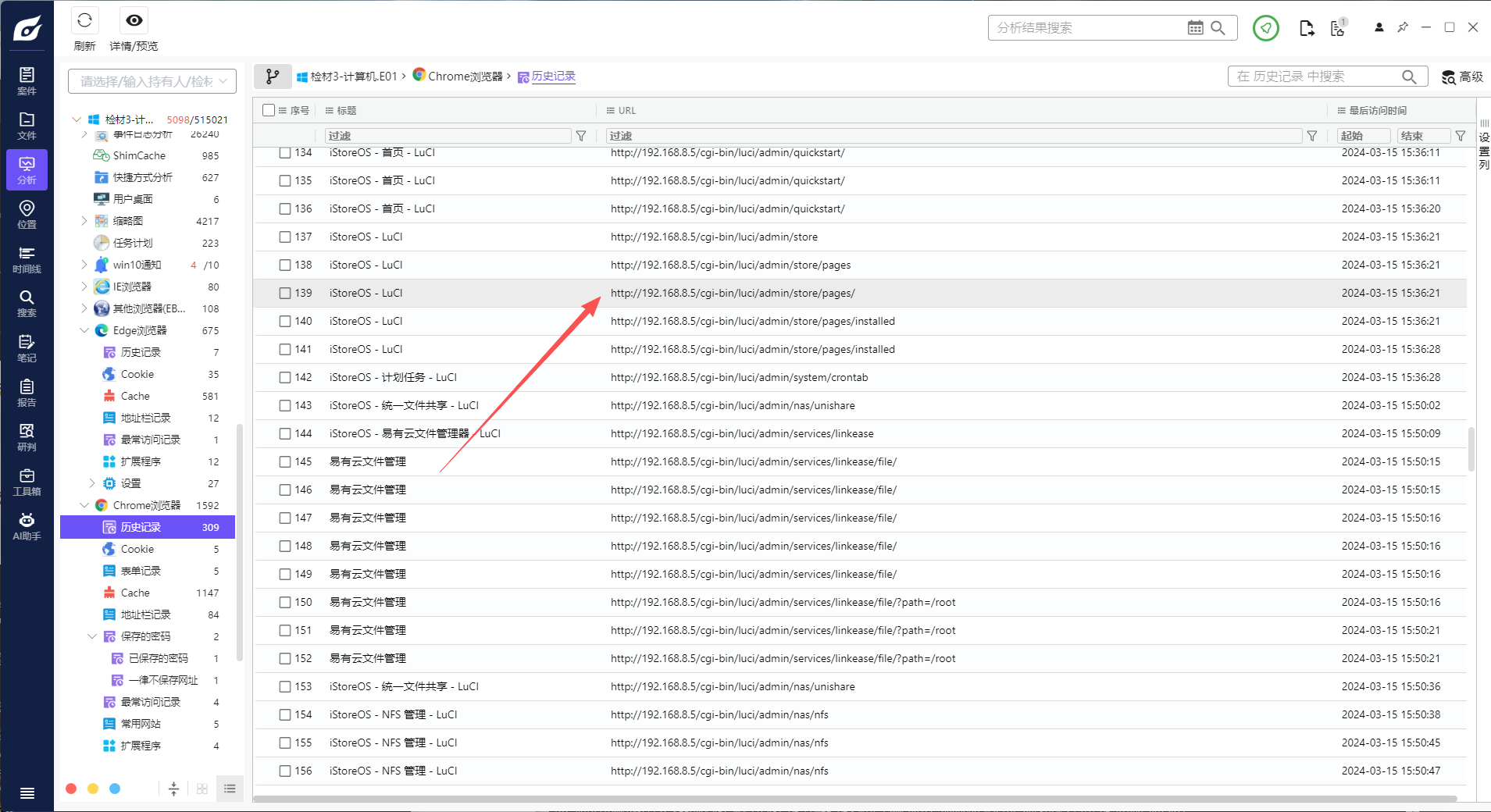Click the hamburger menu at sidebar bottom
Viewport: 1491px width, 812px height.
pos(27,793)
